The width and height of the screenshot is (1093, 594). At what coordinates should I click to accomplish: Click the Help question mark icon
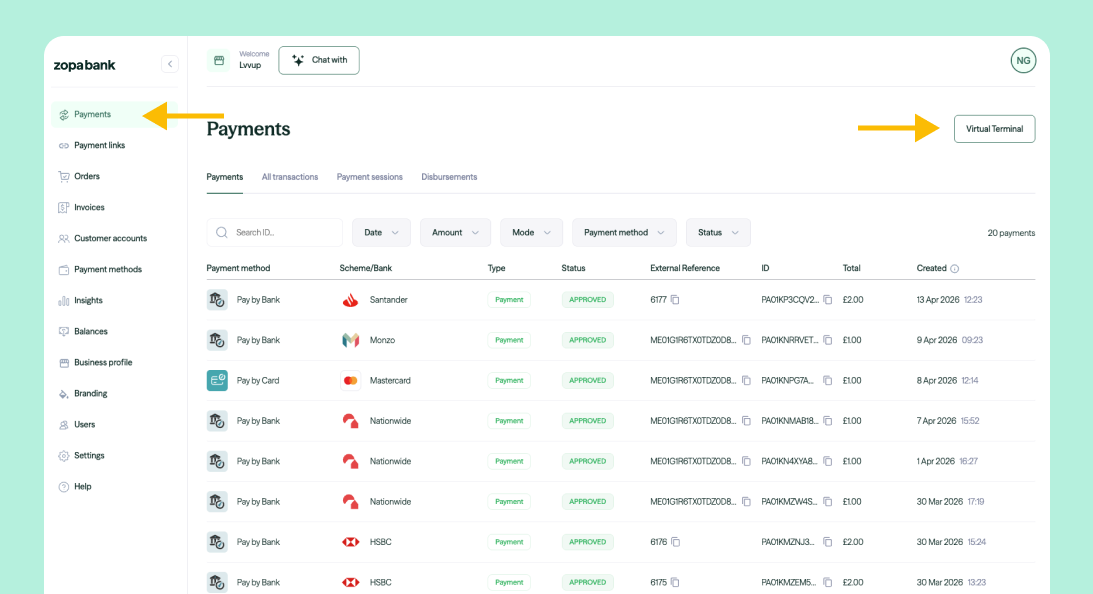tap(63, 487)
